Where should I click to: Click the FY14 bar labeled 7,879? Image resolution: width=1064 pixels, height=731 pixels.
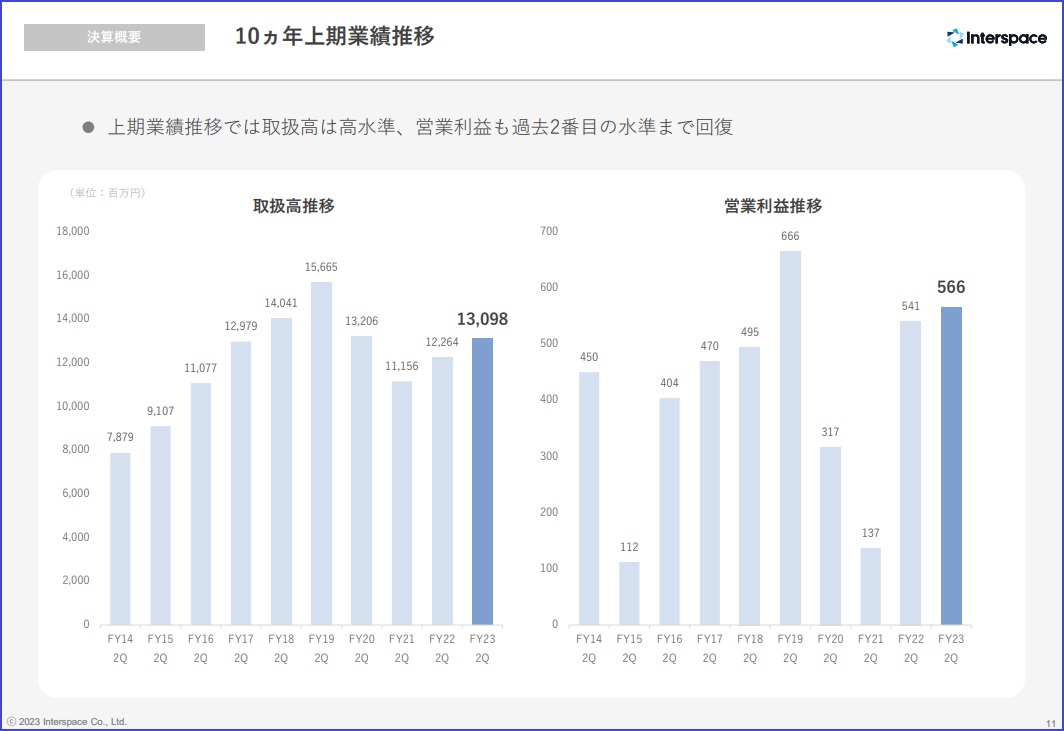tap(120, 538)
